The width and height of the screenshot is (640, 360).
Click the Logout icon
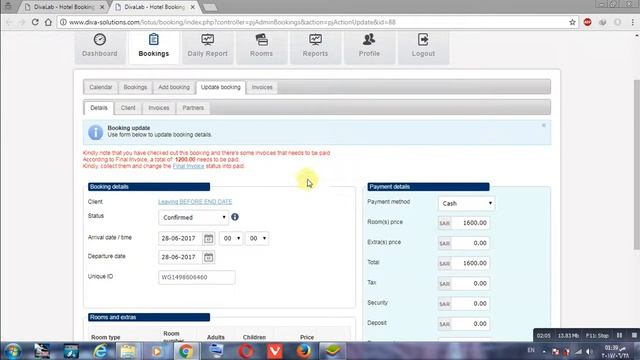coord(423,40)
